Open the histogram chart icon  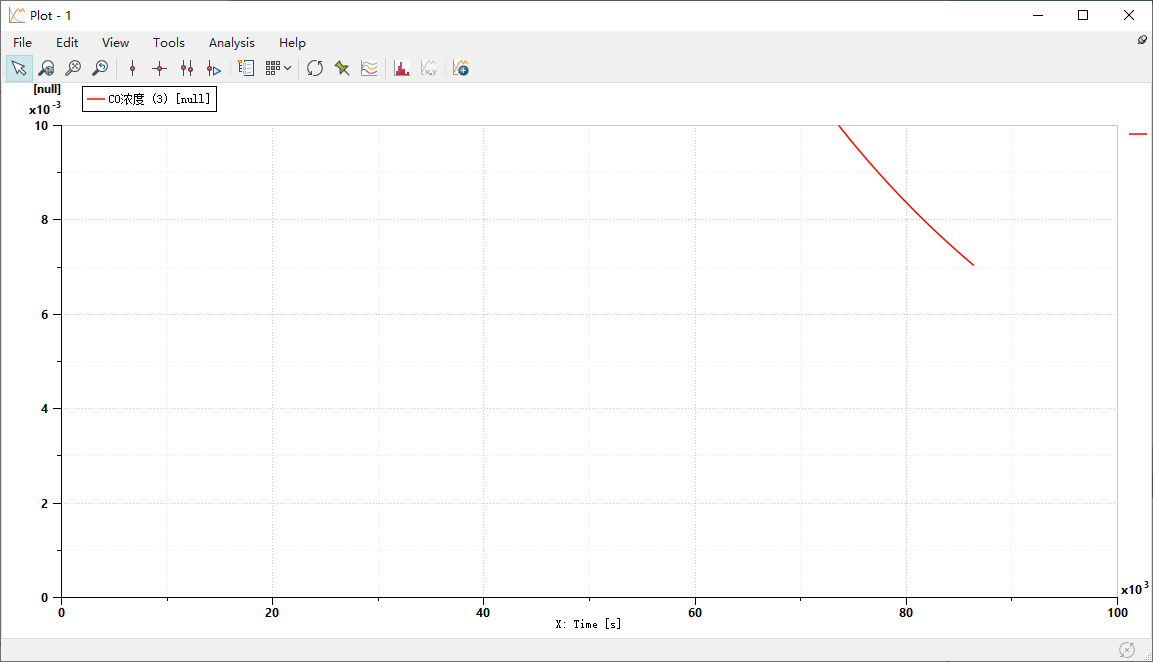(401, 68)
